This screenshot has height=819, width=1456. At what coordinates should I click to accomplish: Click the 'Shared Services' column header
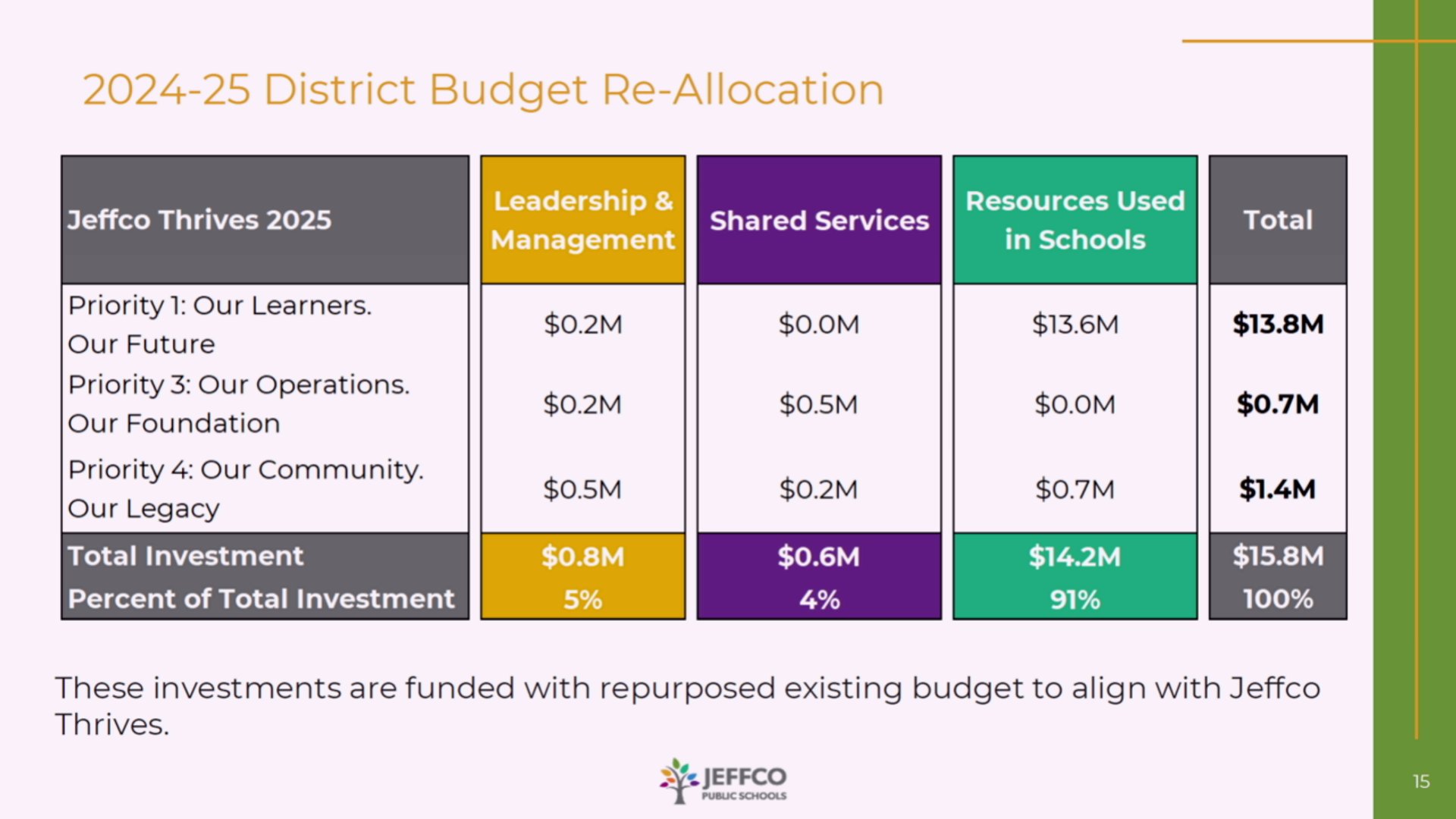(819, 220)
